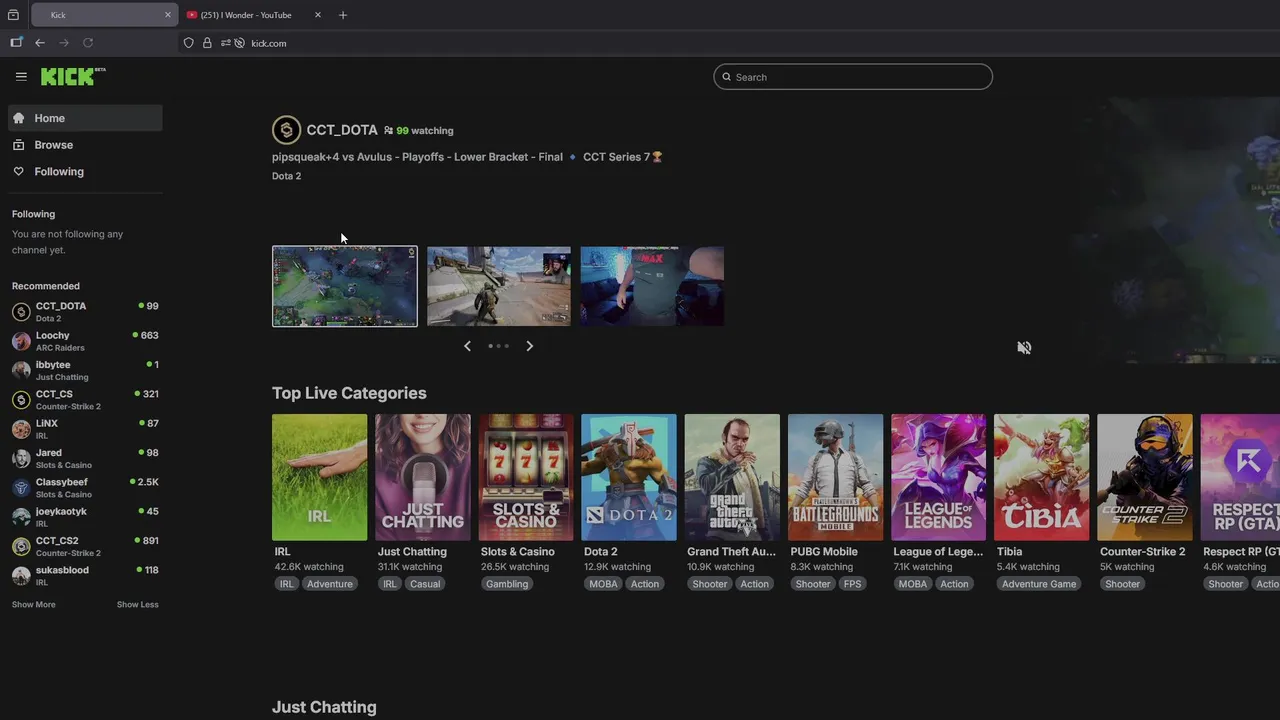Expand list with Show More

tap(34, 604)
